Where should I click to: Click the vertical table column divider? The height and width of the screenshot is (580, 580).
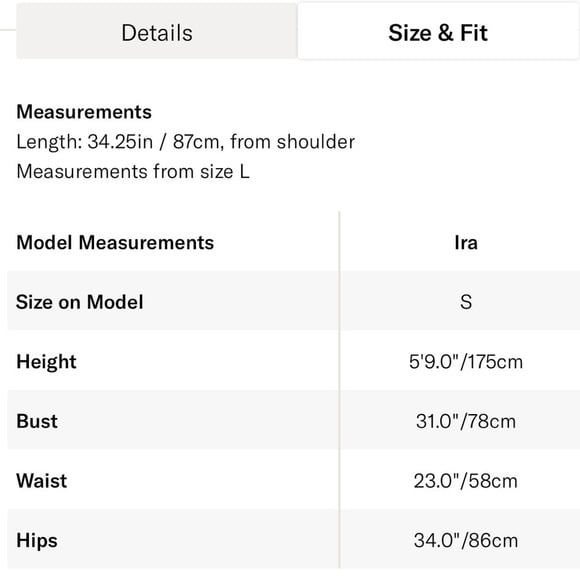click(x=339, y=390)
